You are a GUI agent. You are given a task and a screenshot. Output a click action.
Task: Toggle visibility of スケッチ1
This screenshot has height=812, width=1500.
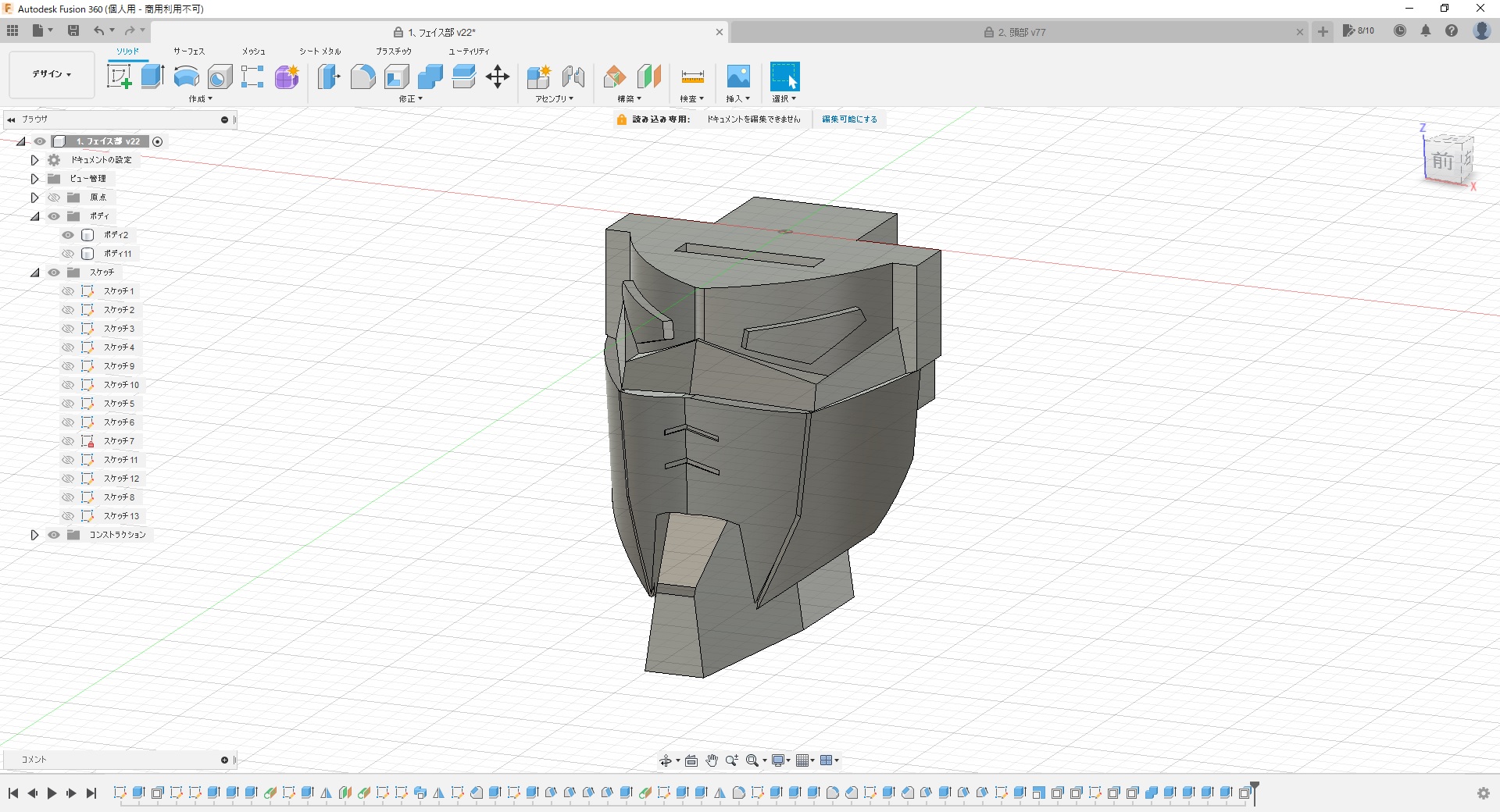coord(68,291)
